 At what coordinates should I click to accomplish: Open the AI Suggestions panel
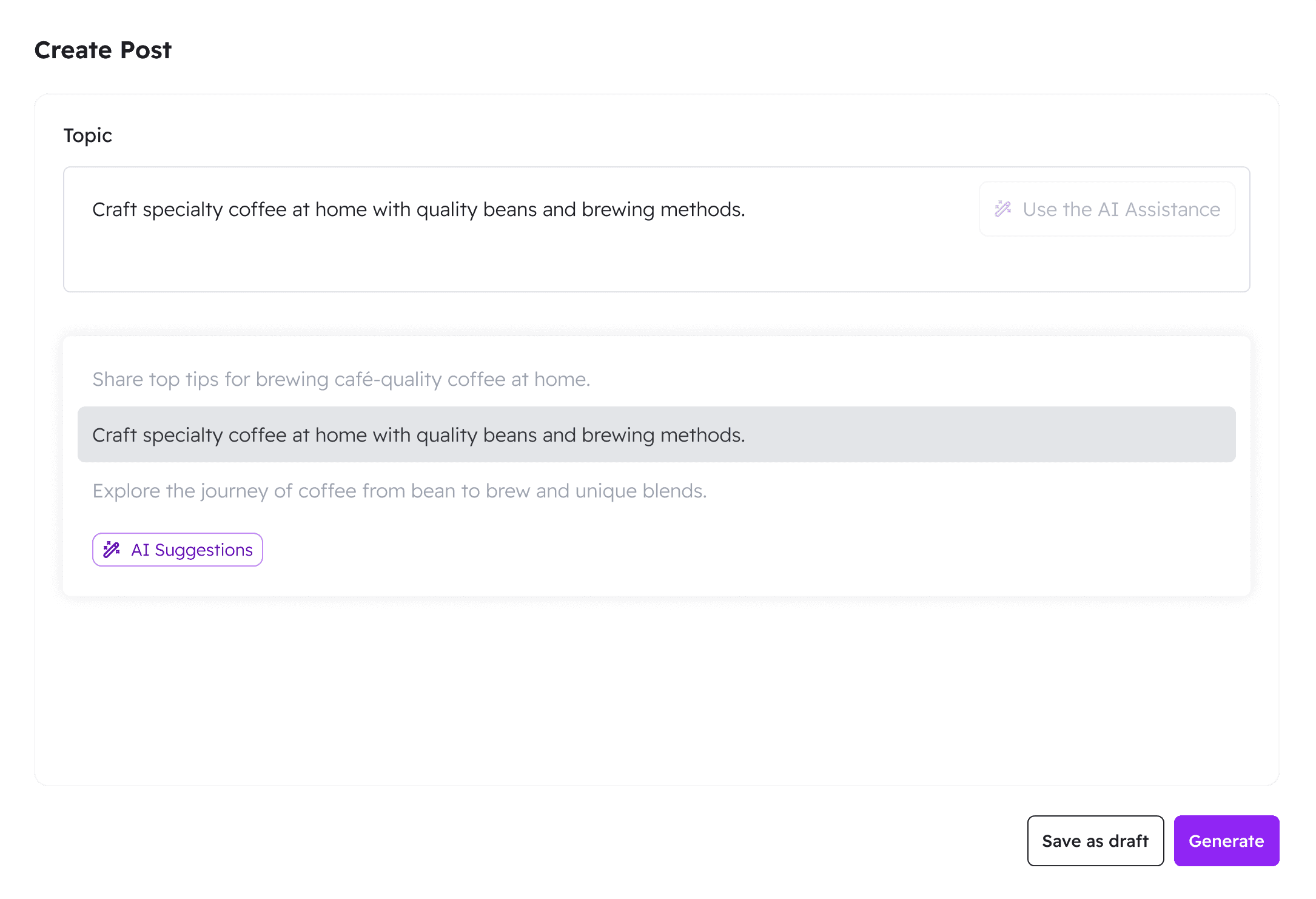177,550
